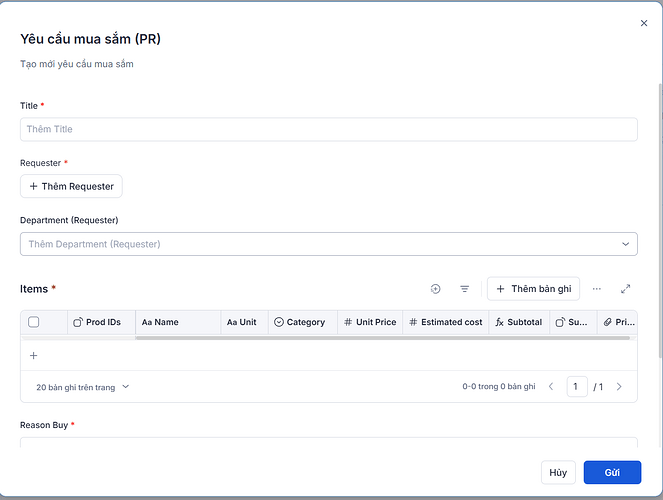Viewport: 663px width, 500px height.
Task: Click the Name column header
Action: point(178,322)
